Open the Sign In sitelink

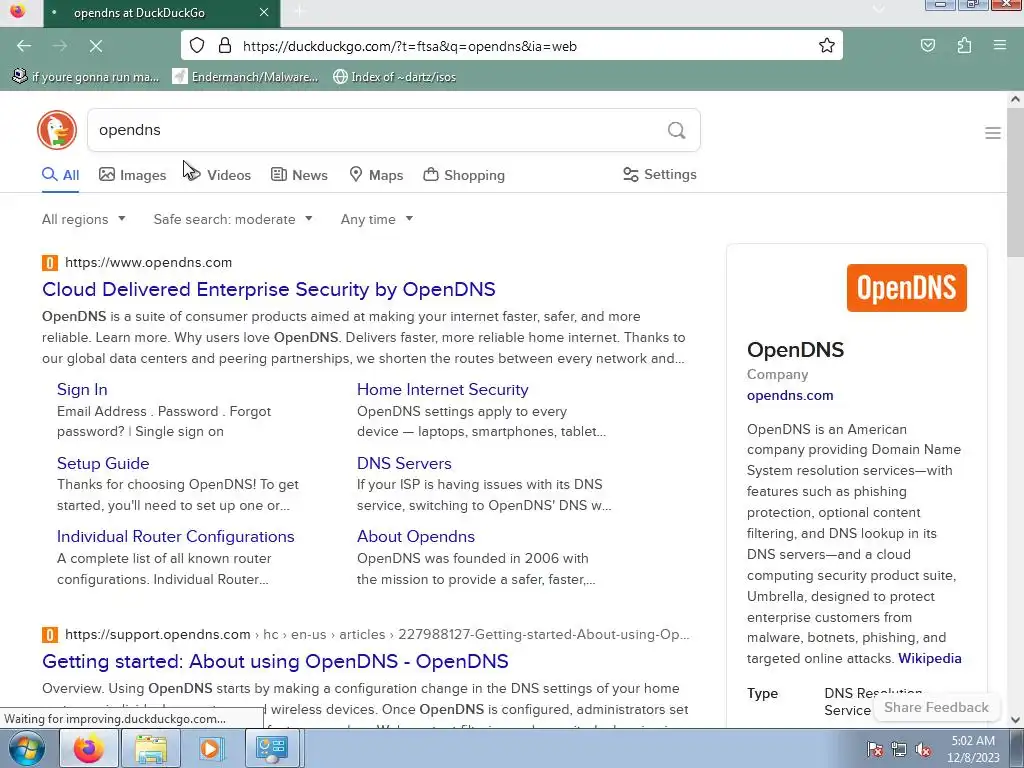tap(82, 390)
